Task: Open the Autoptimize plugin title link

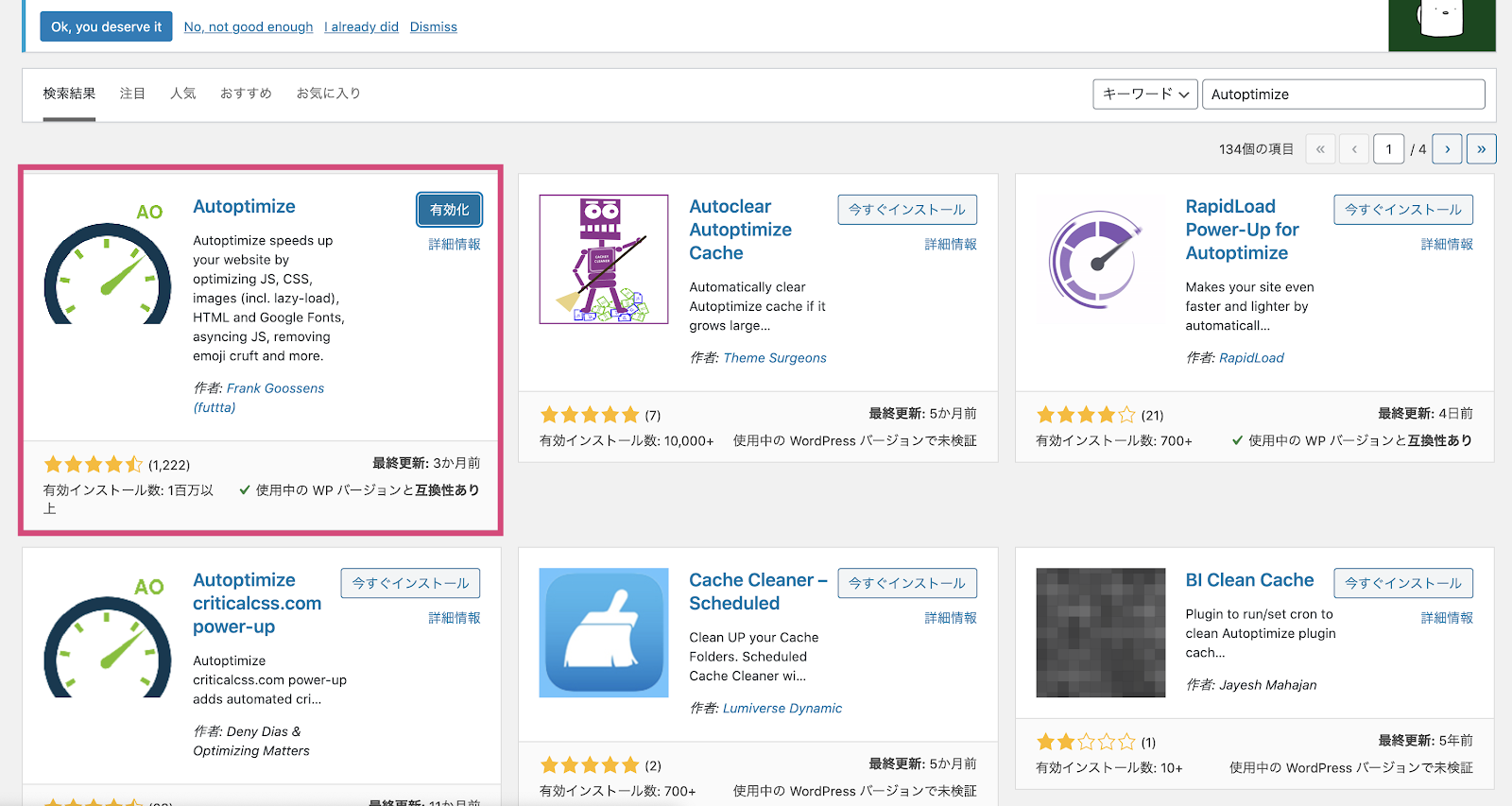Action: (x=244, y=207)
